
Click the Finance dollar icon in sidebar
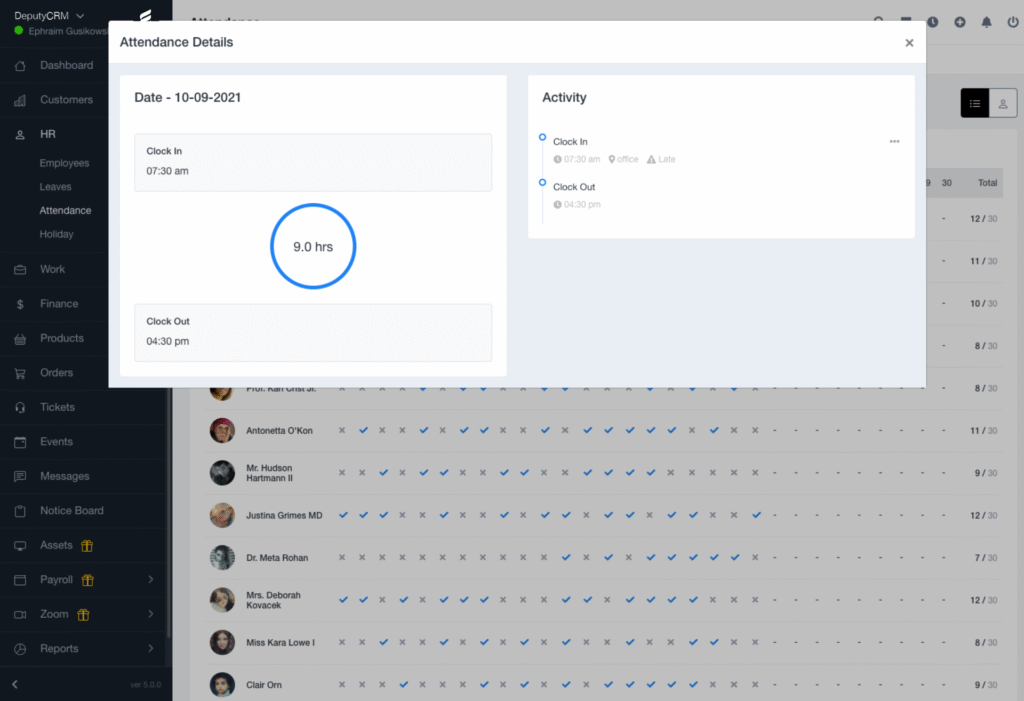click(x=20, y=304)
